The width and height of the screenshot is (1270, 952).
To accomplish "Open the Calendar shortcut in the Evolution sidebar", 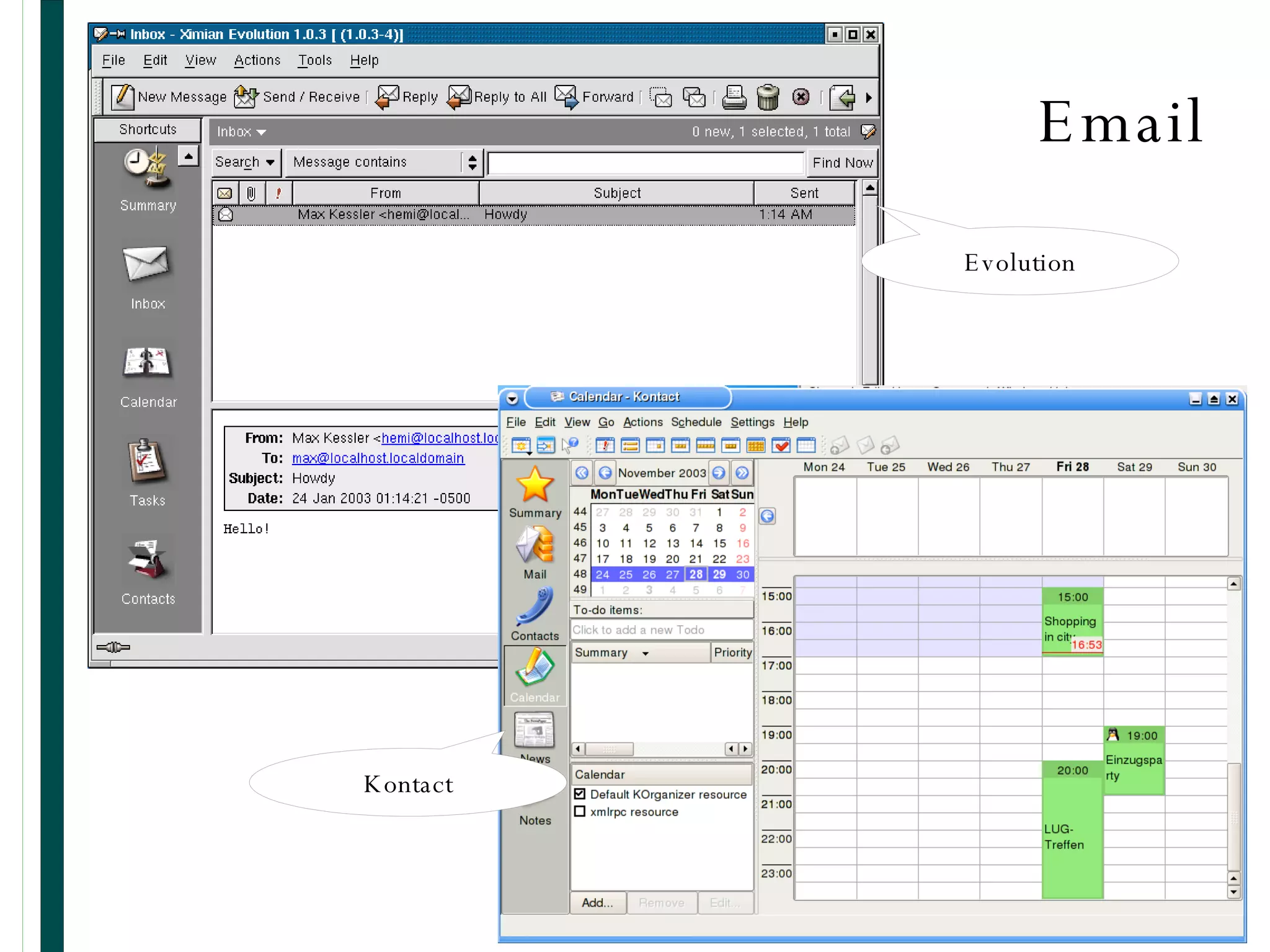I will click(148, 376).
